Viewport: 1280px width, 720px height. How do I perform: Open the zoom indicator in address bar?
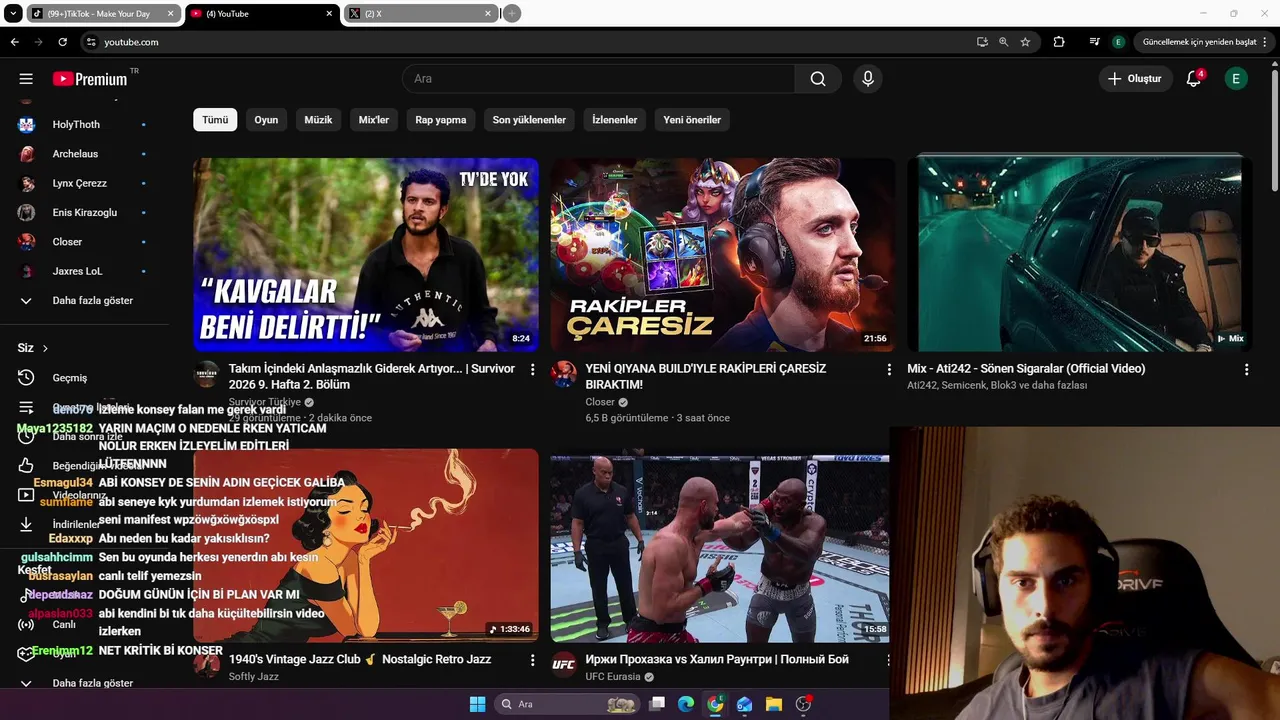pos(1004,42)
